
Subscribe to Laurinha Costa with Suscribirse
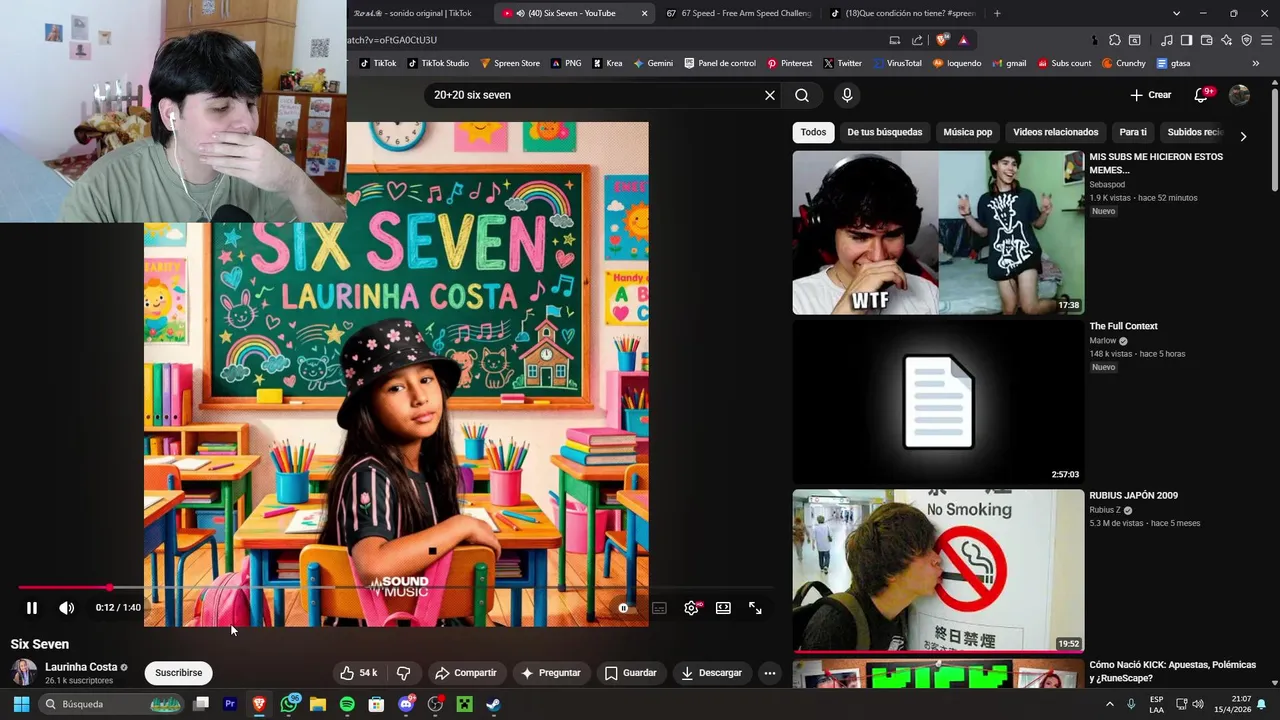[x=179, y=673]
